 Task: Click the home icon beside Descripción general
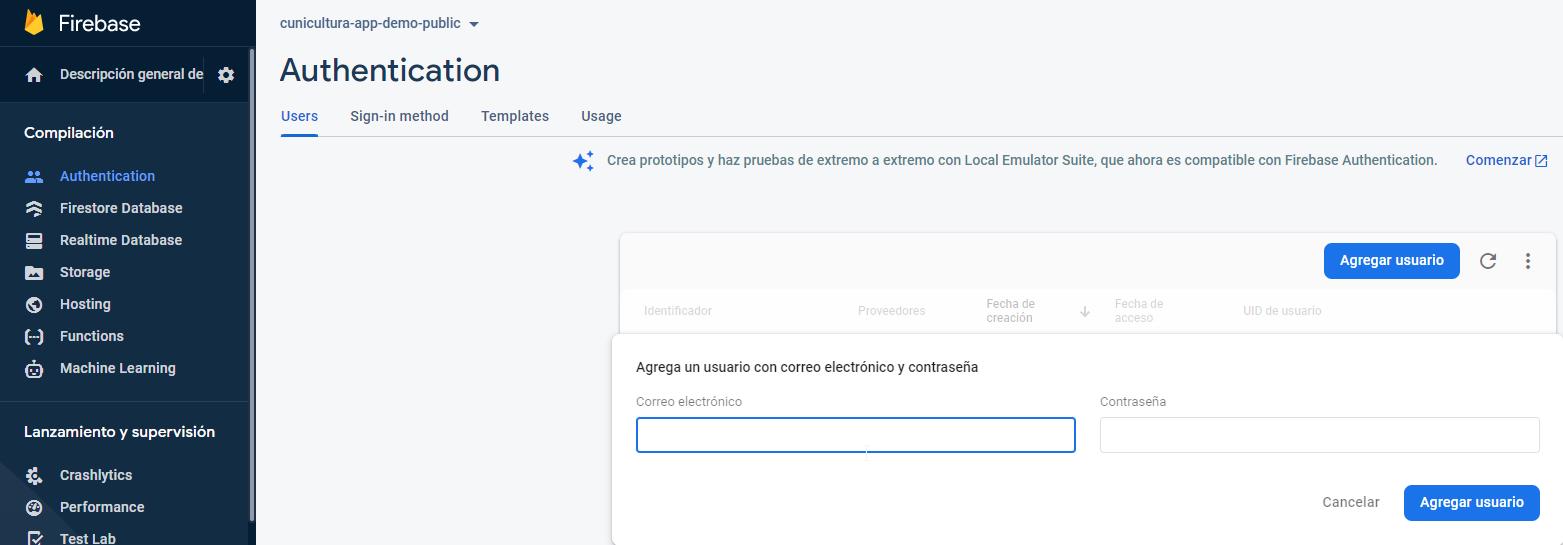(x=34, y=75)
